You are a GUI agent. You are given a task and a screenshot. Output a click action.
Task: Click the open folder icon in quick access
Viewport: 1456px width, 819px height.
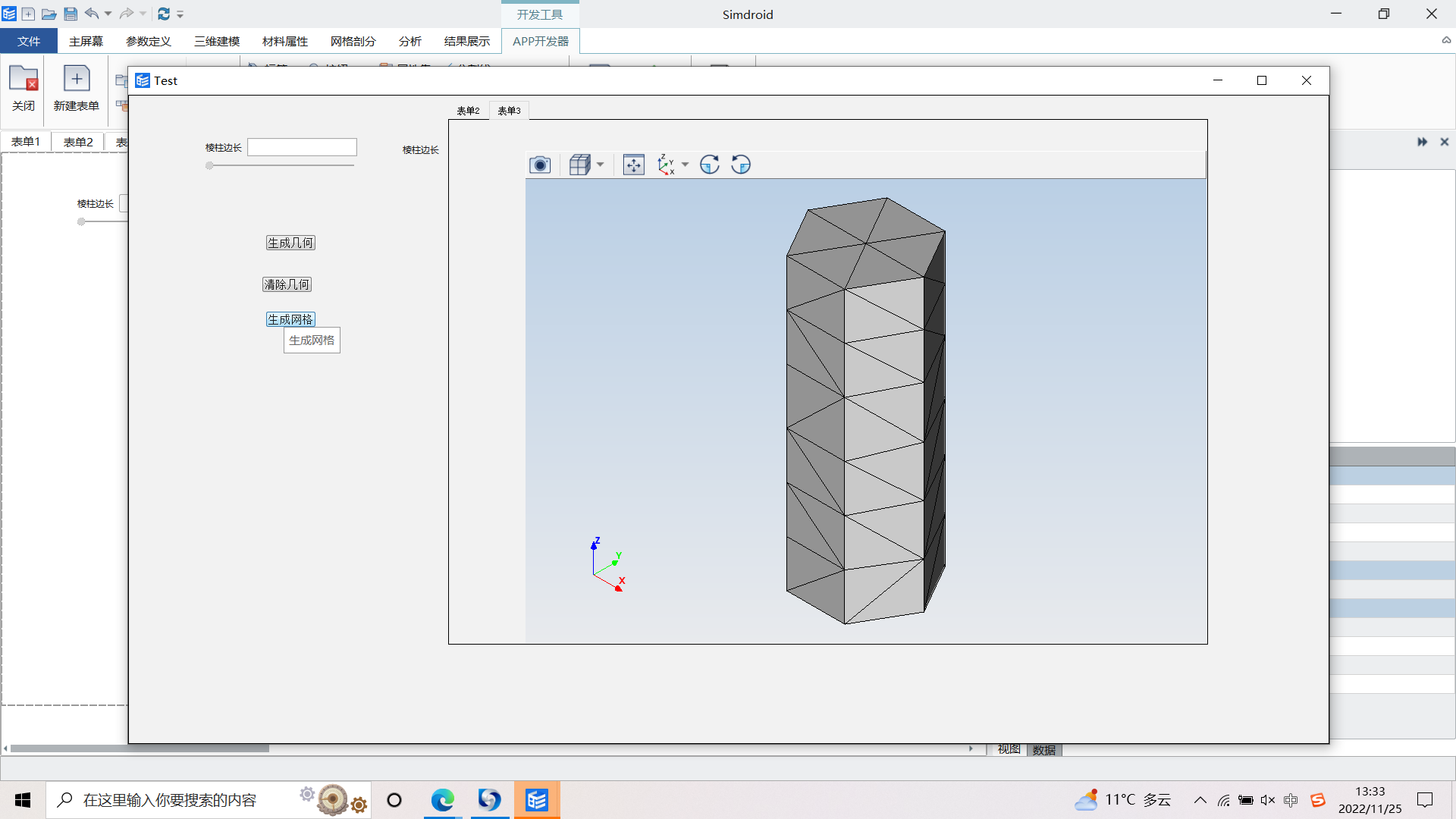click(x=49, y=14)
